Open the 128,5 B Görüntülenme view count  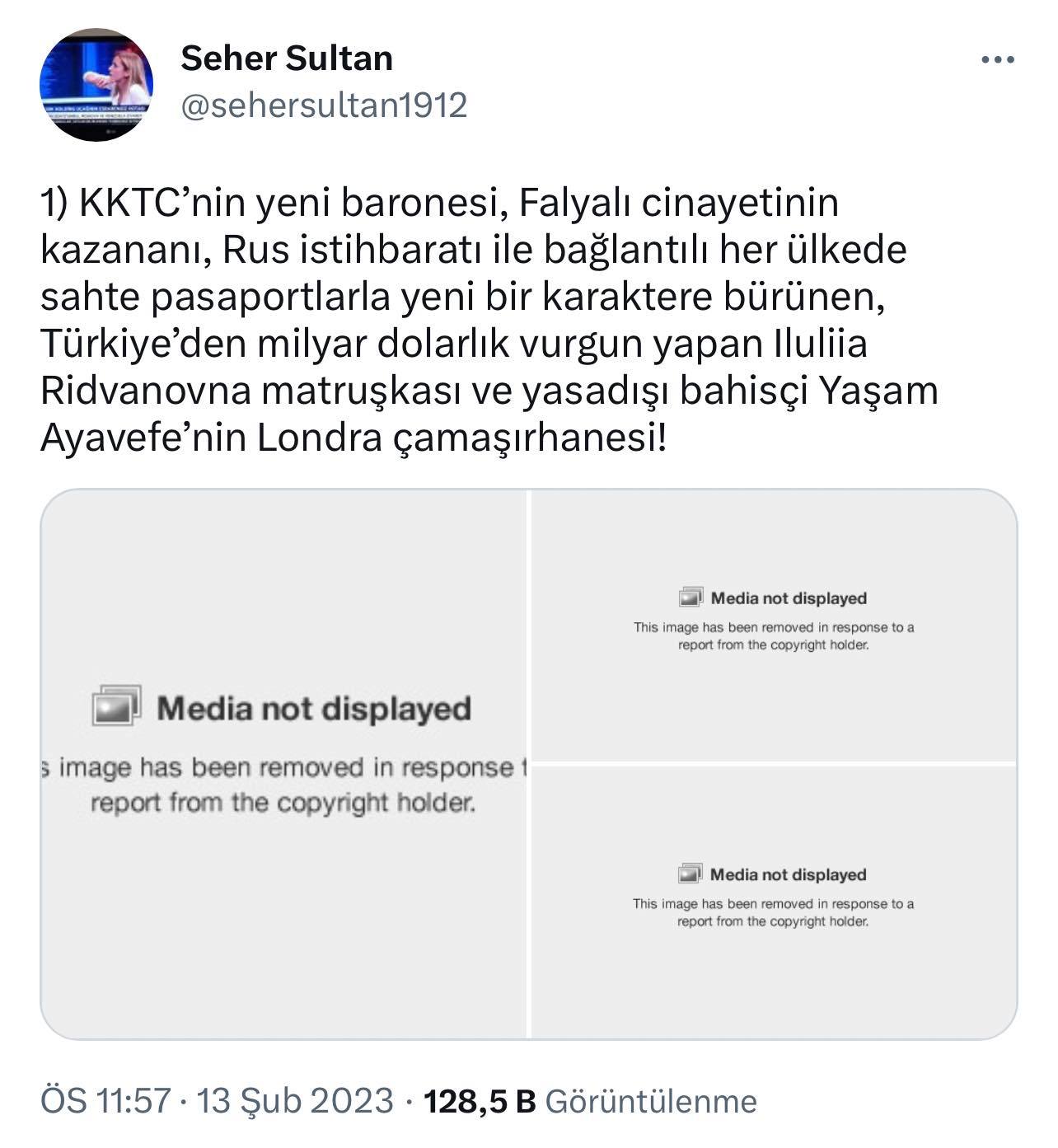tap(590, 1101)
